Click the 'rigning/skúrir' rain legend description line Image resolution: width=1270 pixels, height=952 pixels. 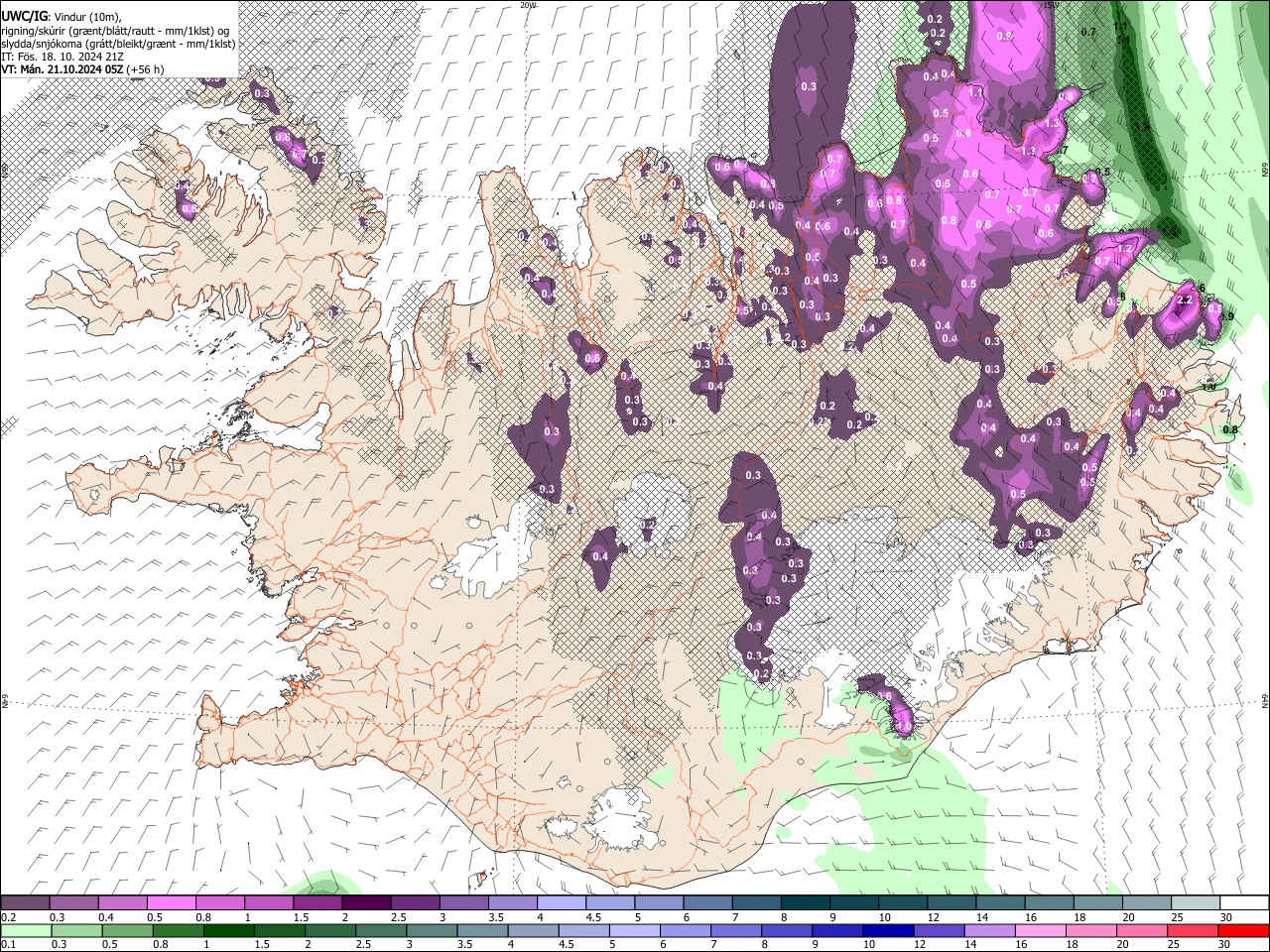click(x=115, y=30)
